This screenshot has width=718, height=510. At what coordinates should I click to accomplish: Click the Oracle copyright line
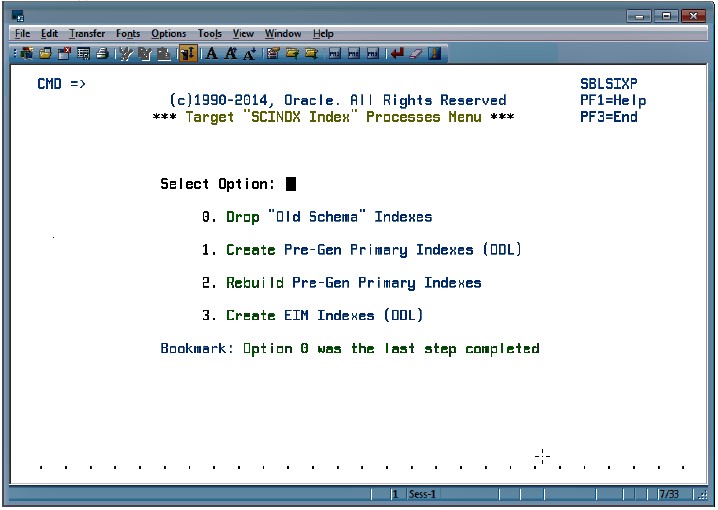338,100
